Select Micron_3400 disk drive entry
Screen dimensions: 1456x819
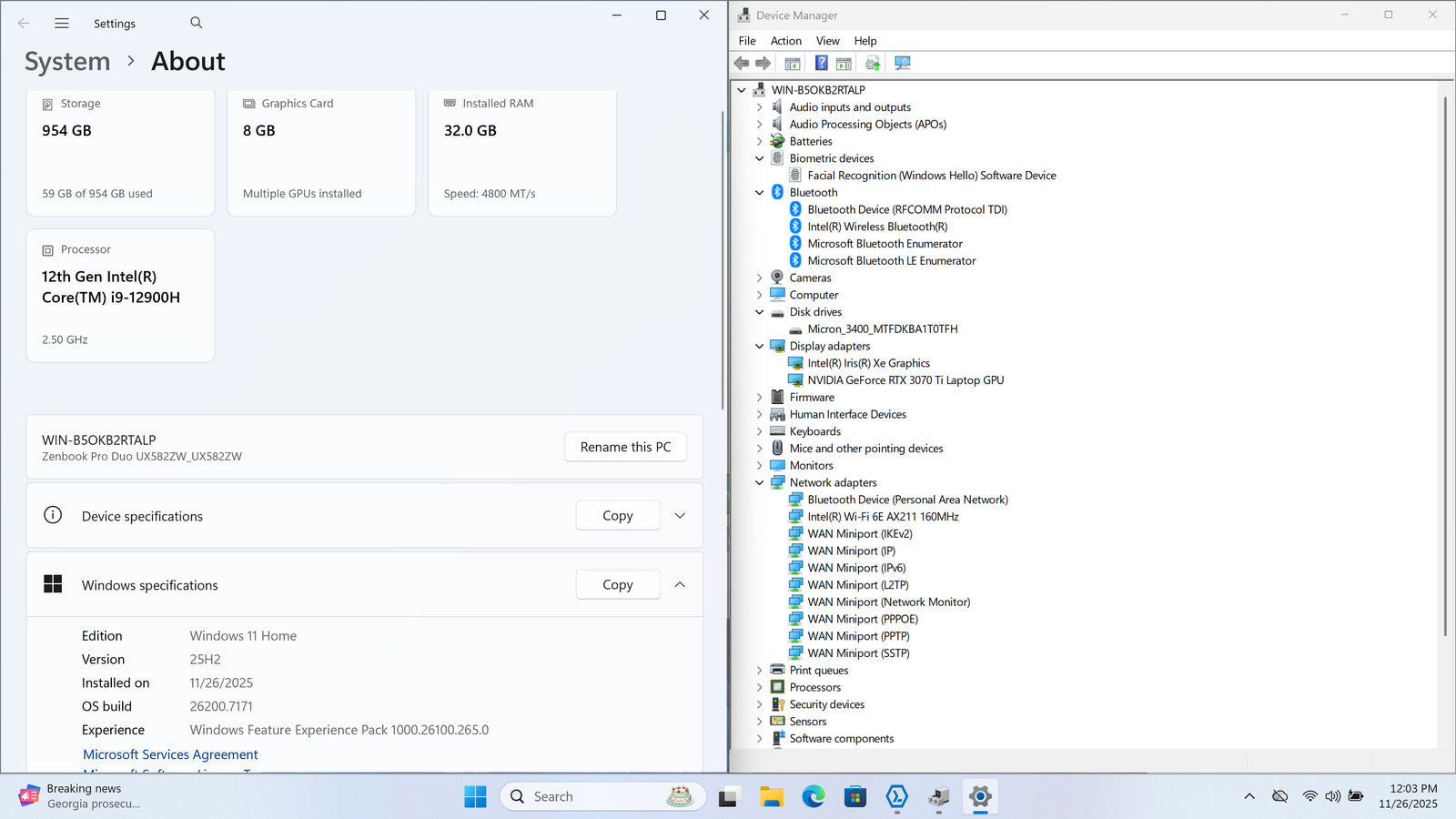[x=882, y=329]
